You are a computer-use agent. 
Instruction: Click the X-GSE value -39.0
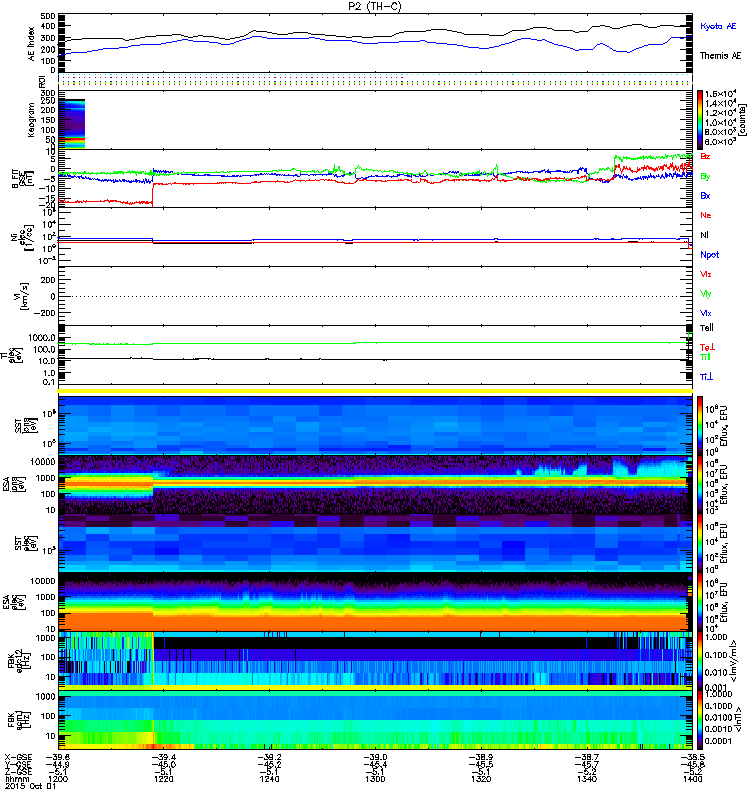375,758
